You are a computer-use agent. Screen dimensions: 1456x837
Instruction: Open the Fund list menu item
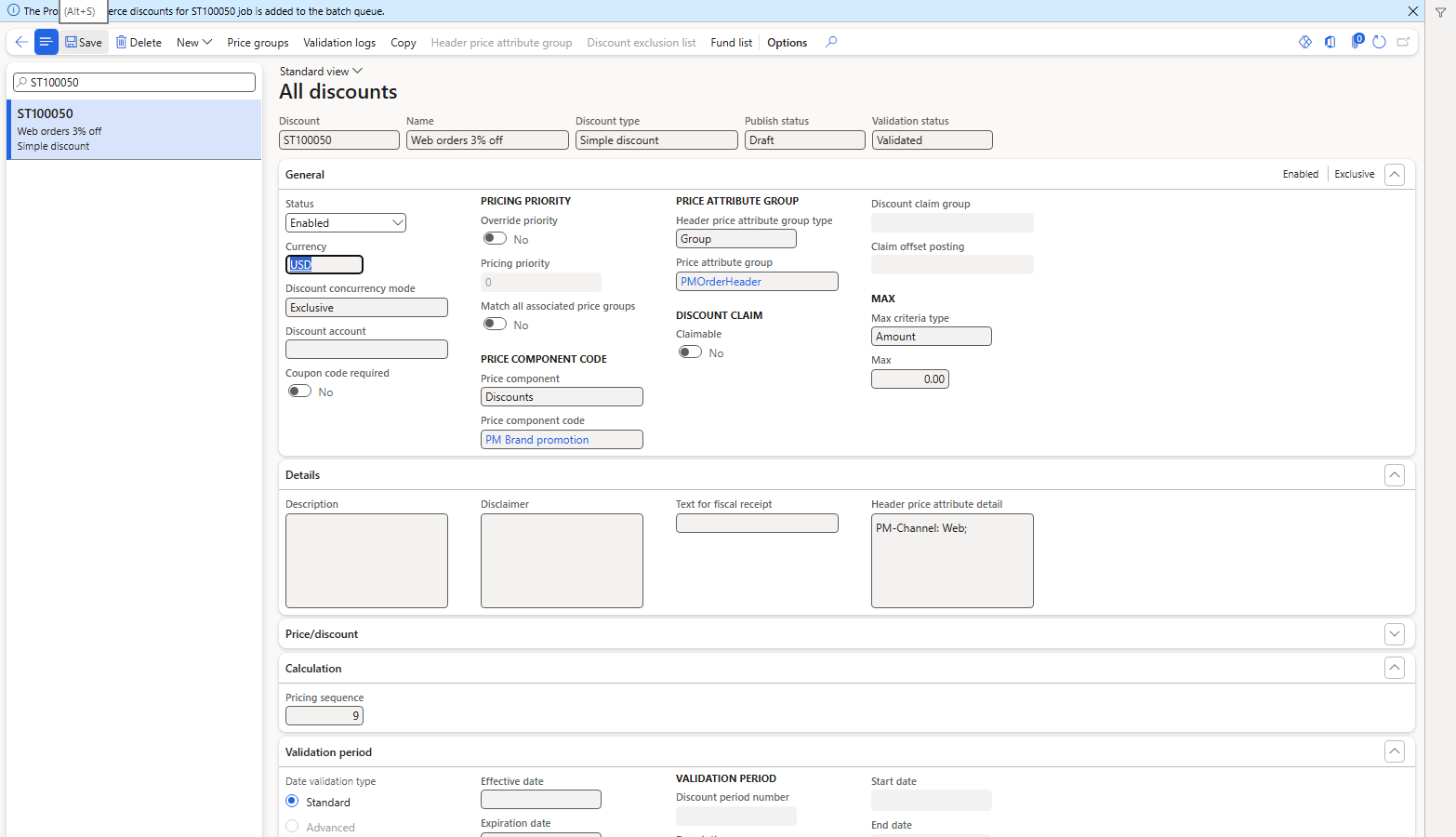pyautogui.click(x=732, y=43)
